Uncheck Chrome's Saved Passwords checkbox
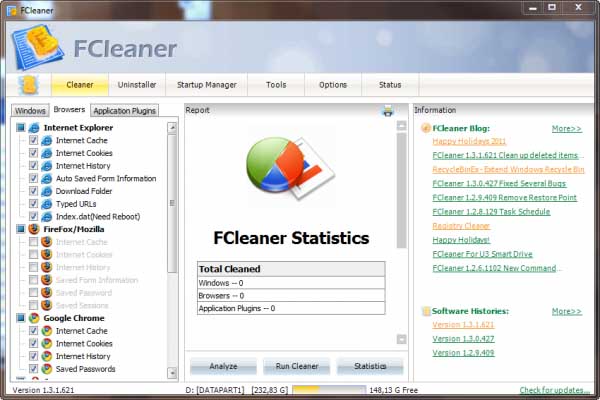Viewport: 600px width, 400px height. [x=33, y=369]
